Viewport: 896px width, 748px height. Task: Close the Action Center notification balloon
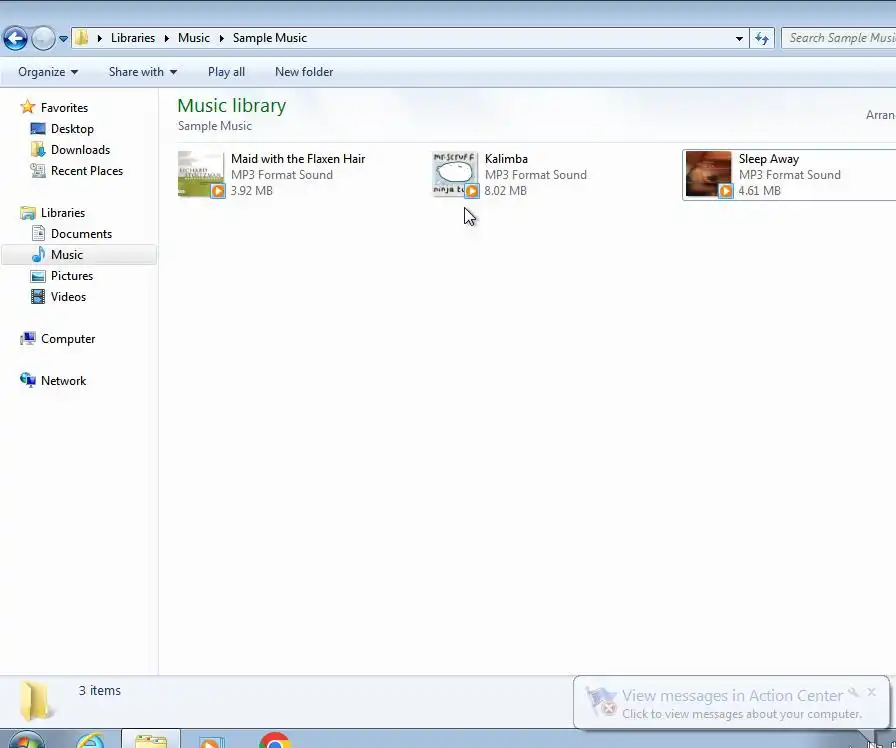point(871,693)
